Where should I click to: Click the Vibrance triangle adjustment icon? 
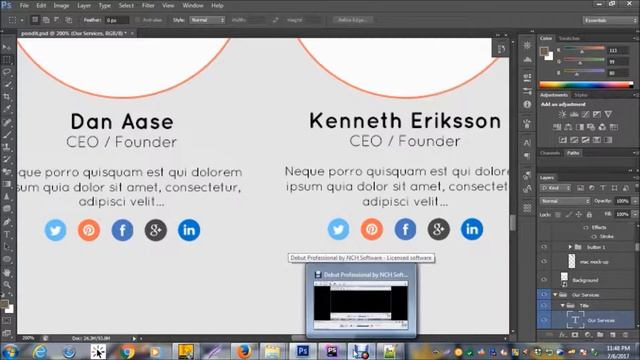click(x=608, y=114)
